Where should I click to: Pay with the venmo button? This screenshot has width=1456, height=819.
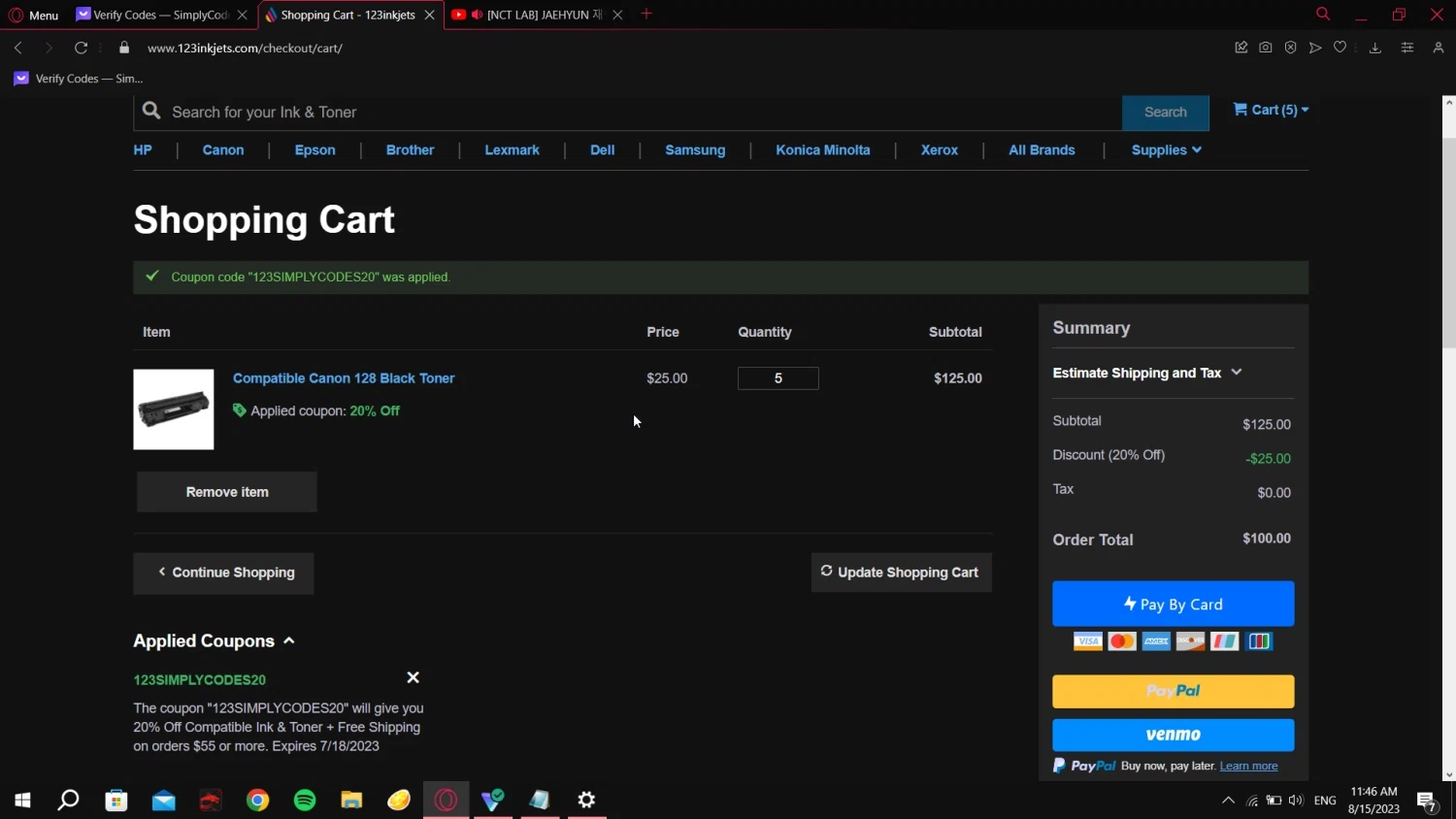[x=1174, y=735]
